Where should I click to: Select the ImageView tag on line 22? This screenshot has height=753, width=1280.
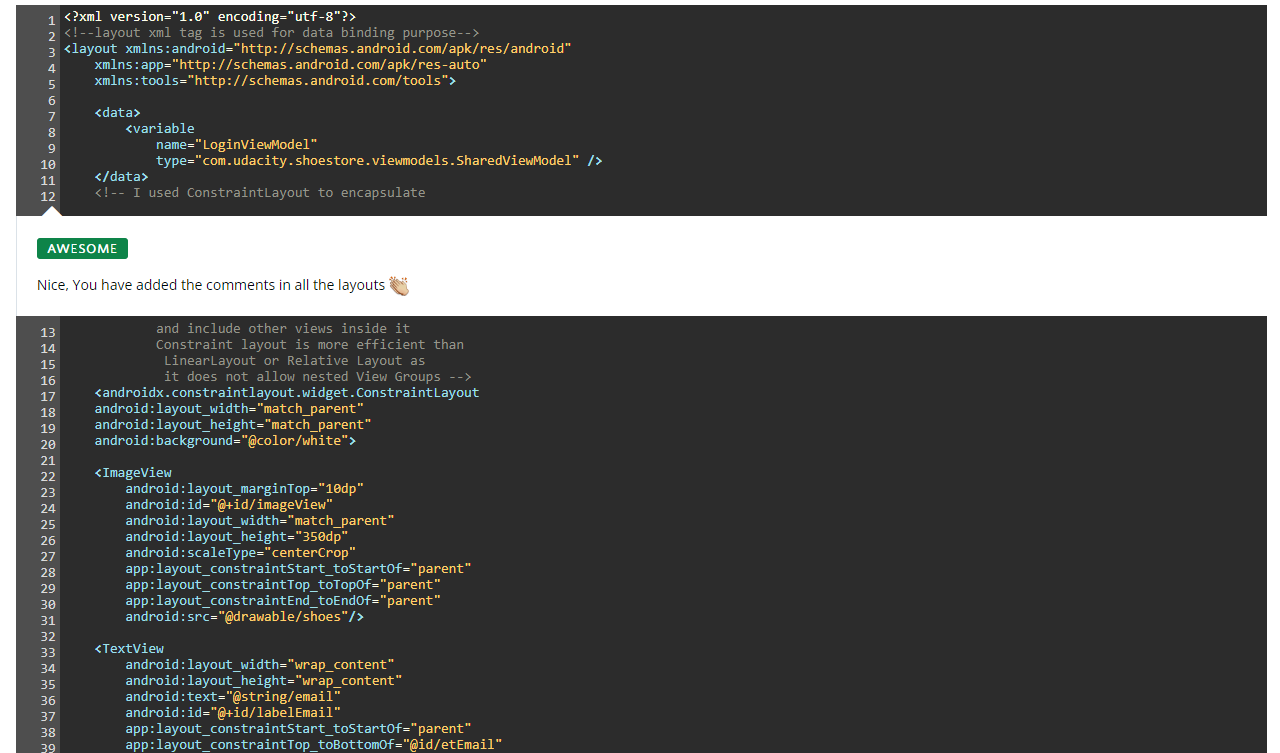point(134,472)
